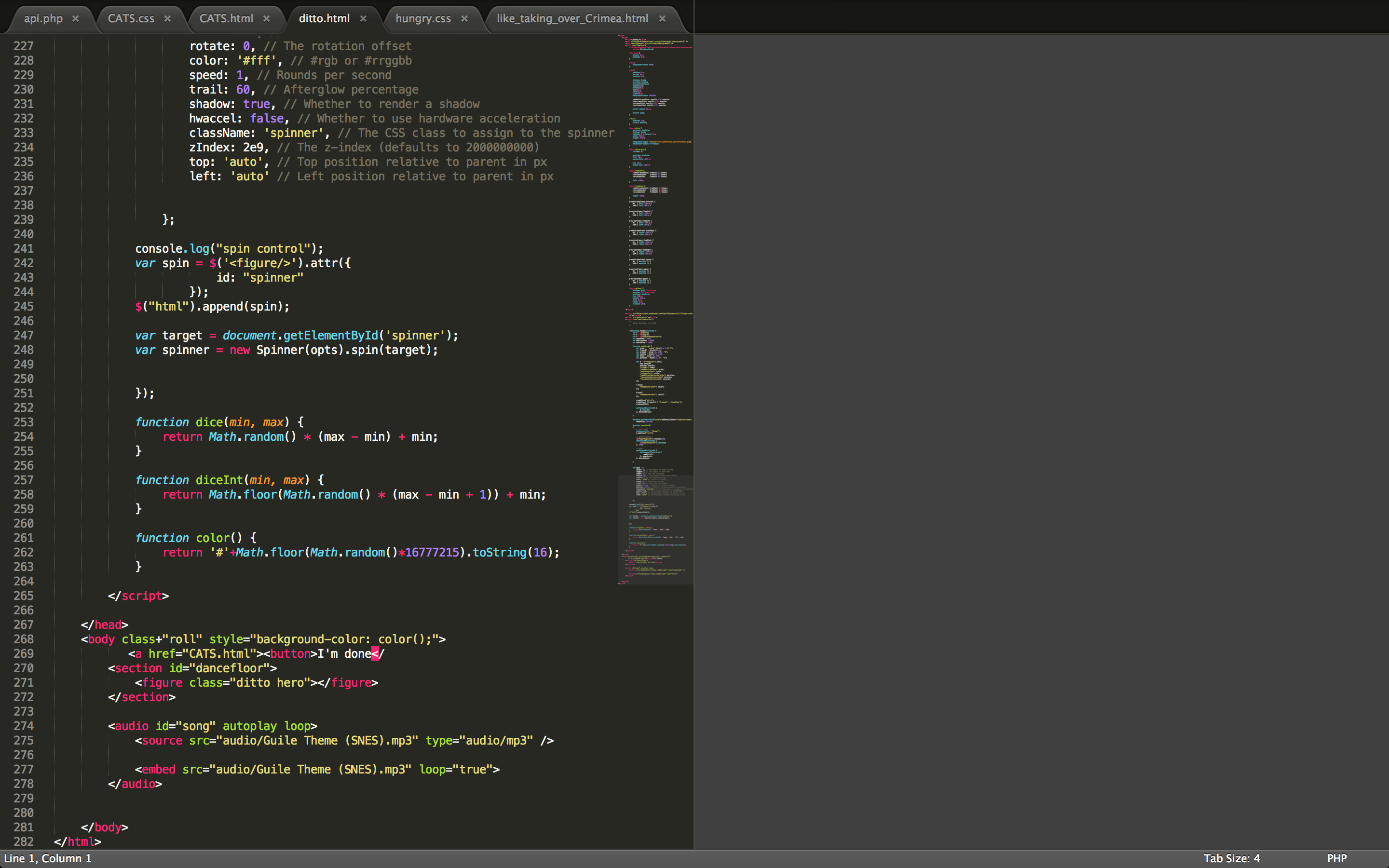Open the Tab Size: 4 selector

(x=1231, y=858)
